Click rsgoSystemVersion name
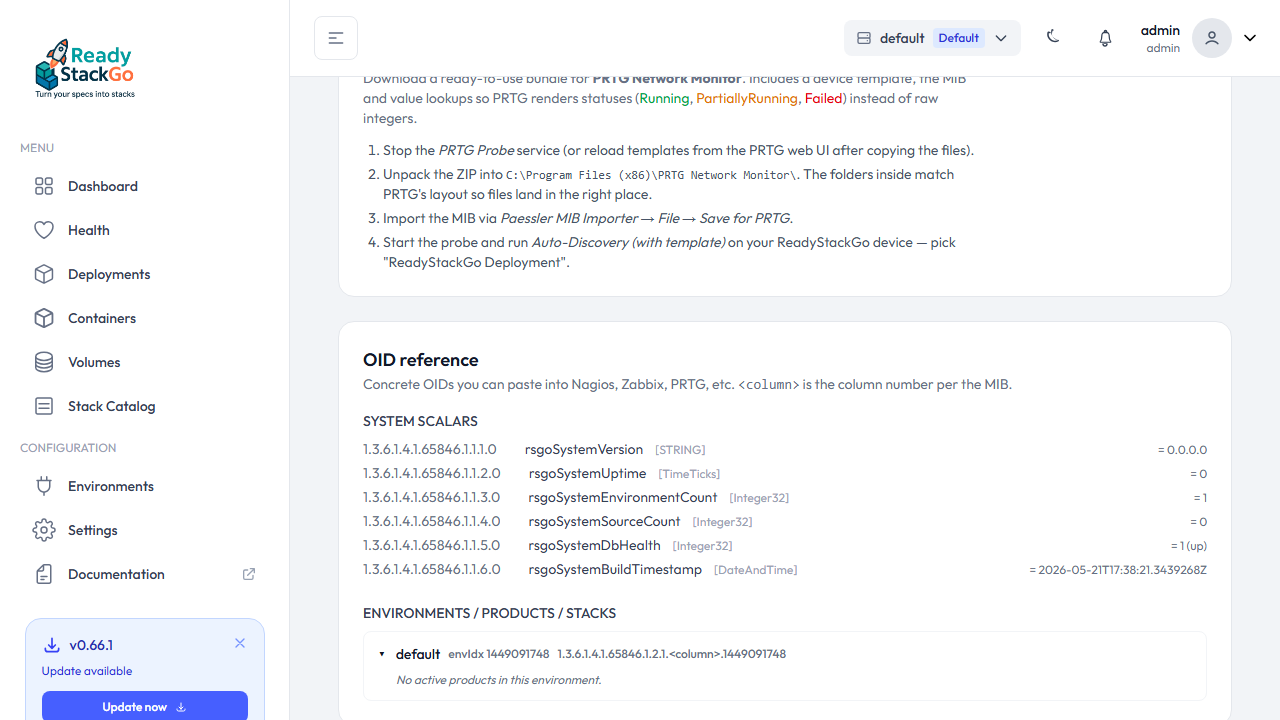The height and width of the screenshot is (720, 1280). [584, 450]
